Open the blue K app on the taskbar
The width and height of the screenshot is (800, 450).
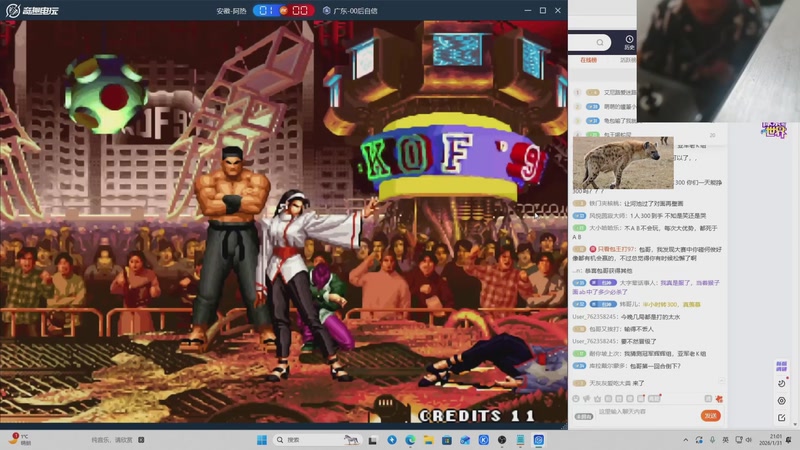(x=484, y=440)
